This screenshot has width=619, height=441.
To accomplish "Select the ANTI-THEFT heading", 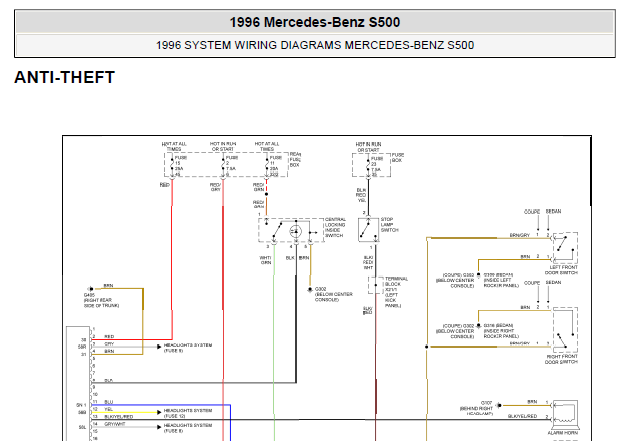I will pos(64,77).
